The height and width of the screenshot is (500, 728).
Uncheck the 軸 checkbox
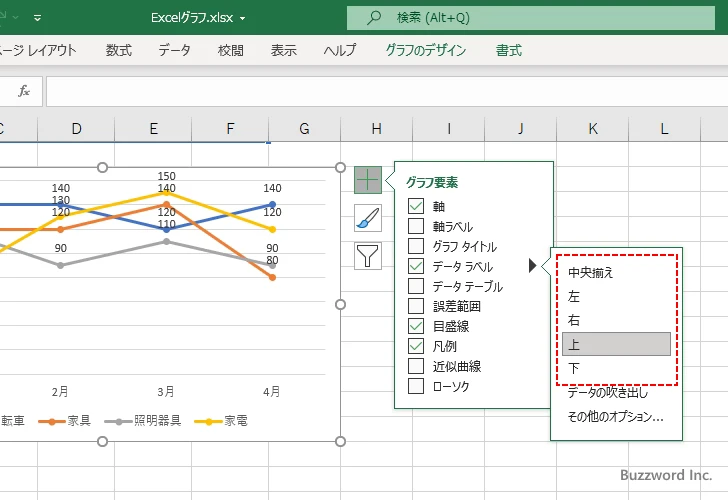pos(416,206)
